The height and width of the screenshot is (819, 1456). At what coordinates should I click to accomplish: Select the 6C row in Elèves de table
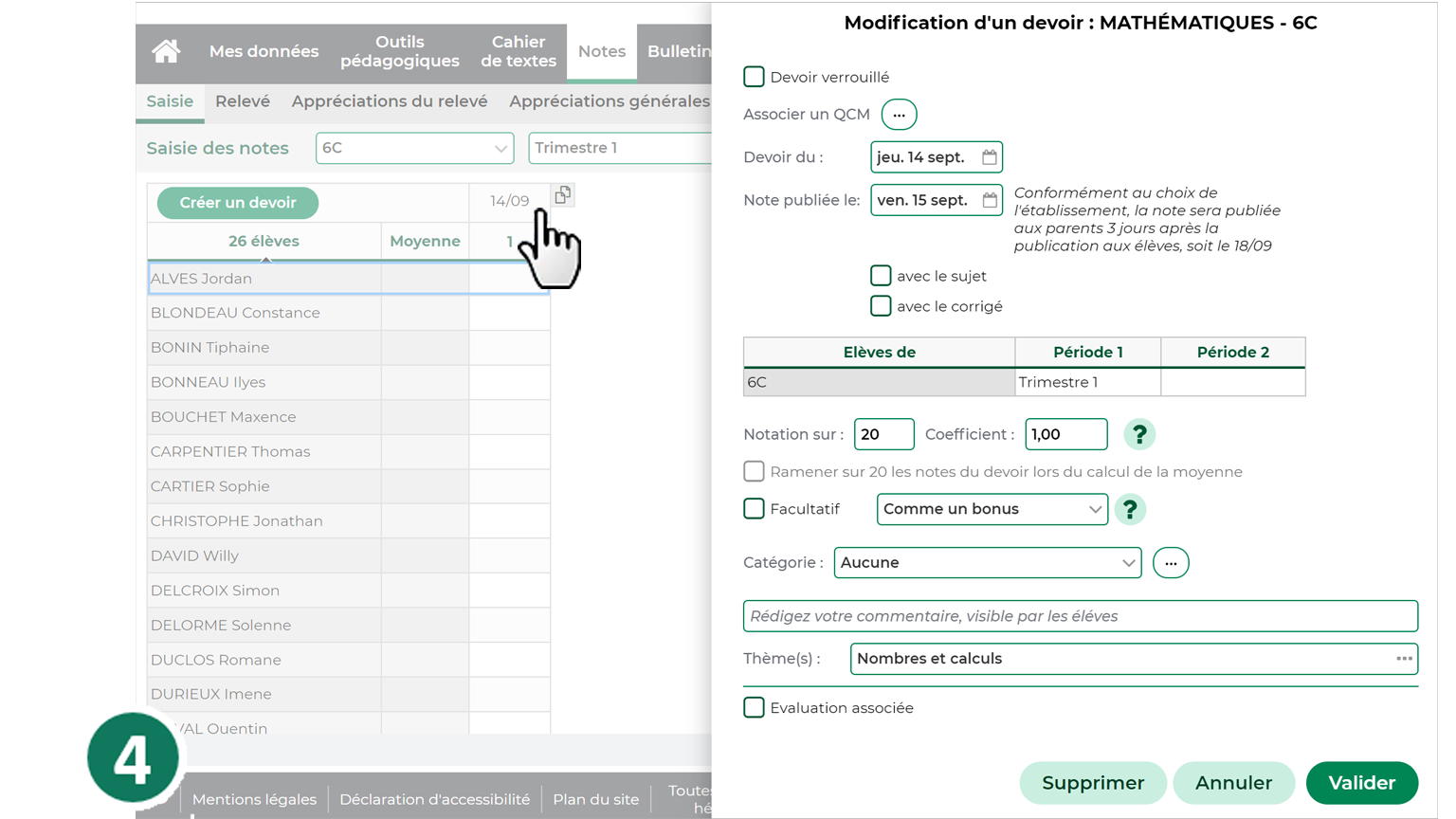880,382
